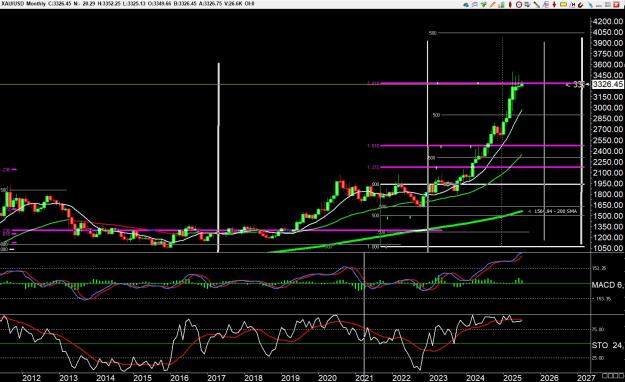The width and height of the screenshot is (625, 382).
Task: Click the 2016 year label on time axis
Action: 179,378
